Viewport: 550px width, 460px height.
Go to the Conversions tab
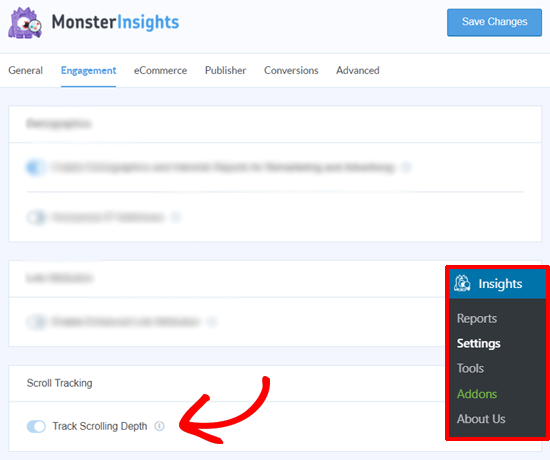291,71
